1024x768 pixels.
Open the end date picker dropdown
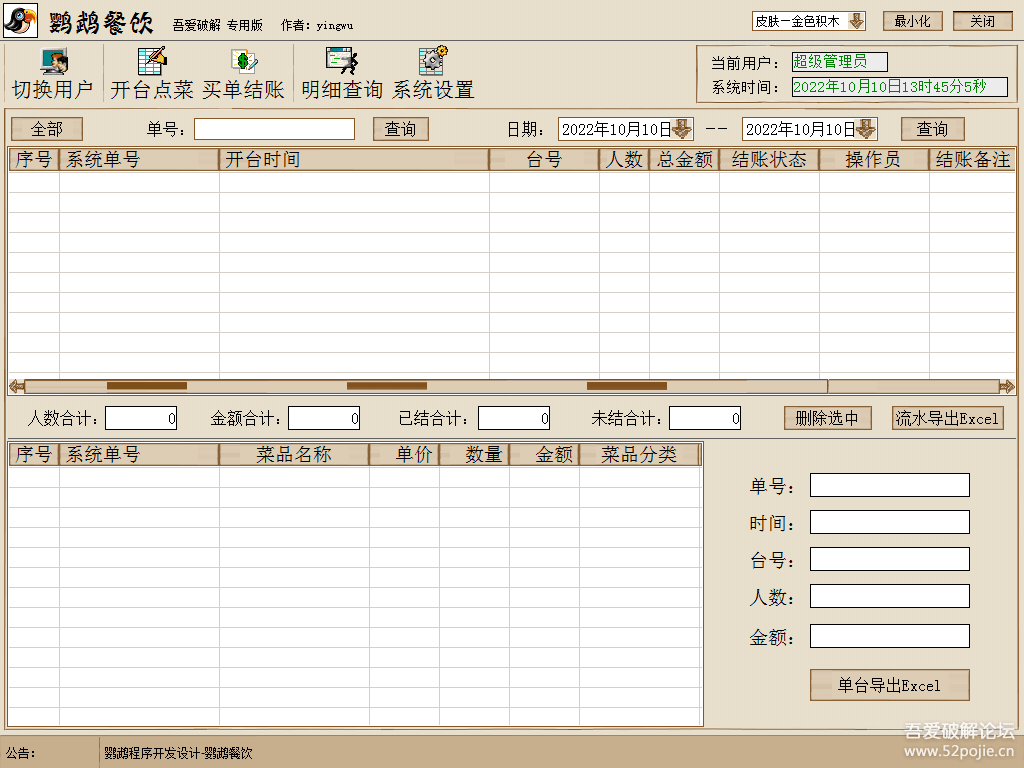(865, 129)
